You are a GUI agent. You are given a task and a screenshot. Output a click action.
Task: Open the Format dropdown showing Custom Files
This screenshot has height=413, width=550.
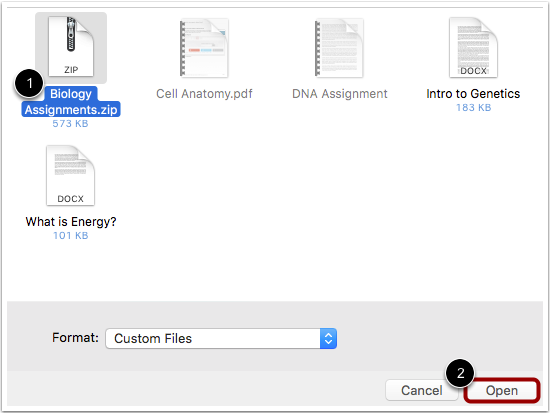pyautogui.click(x=221, y=339)
